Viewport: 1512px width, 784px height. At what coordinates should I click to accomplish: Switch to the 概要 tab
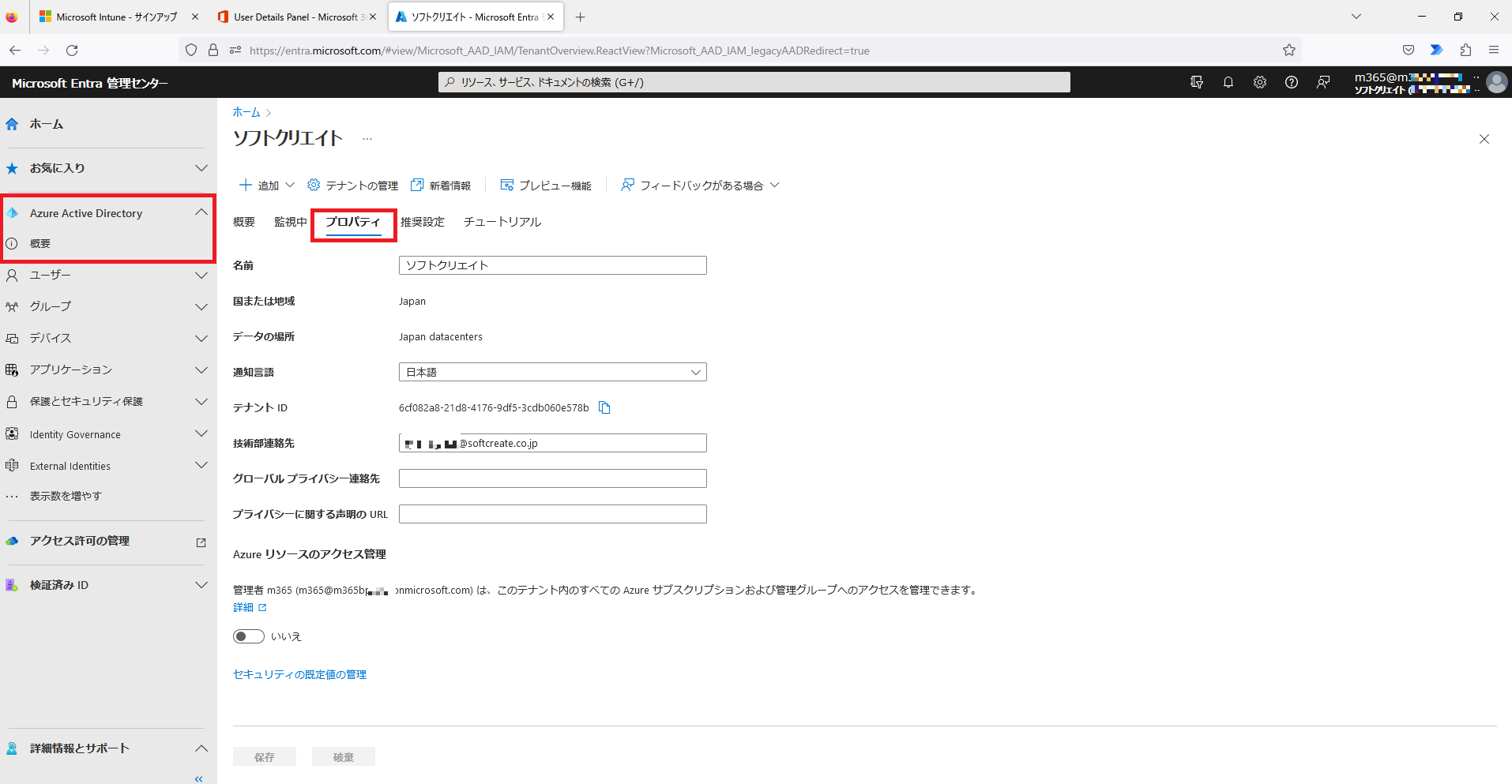click(x=244, y=222)
